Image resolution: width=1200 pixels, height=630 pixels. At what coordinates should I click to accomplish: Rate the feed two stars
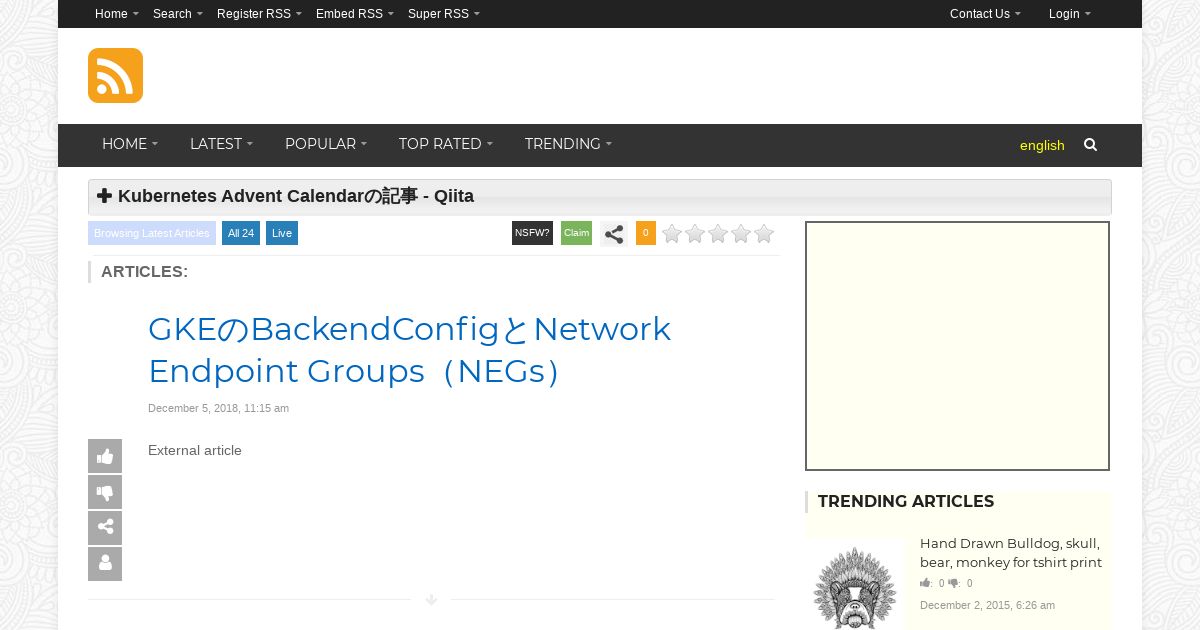coord(695,234)
